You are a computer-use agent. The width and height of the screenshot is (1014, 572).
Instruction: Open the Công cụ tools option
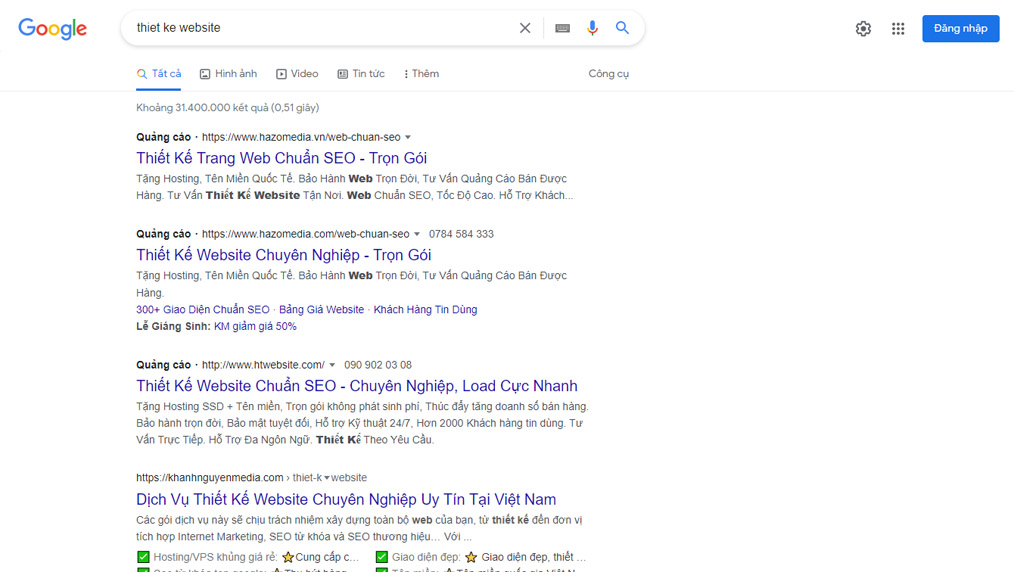point(608,74)
